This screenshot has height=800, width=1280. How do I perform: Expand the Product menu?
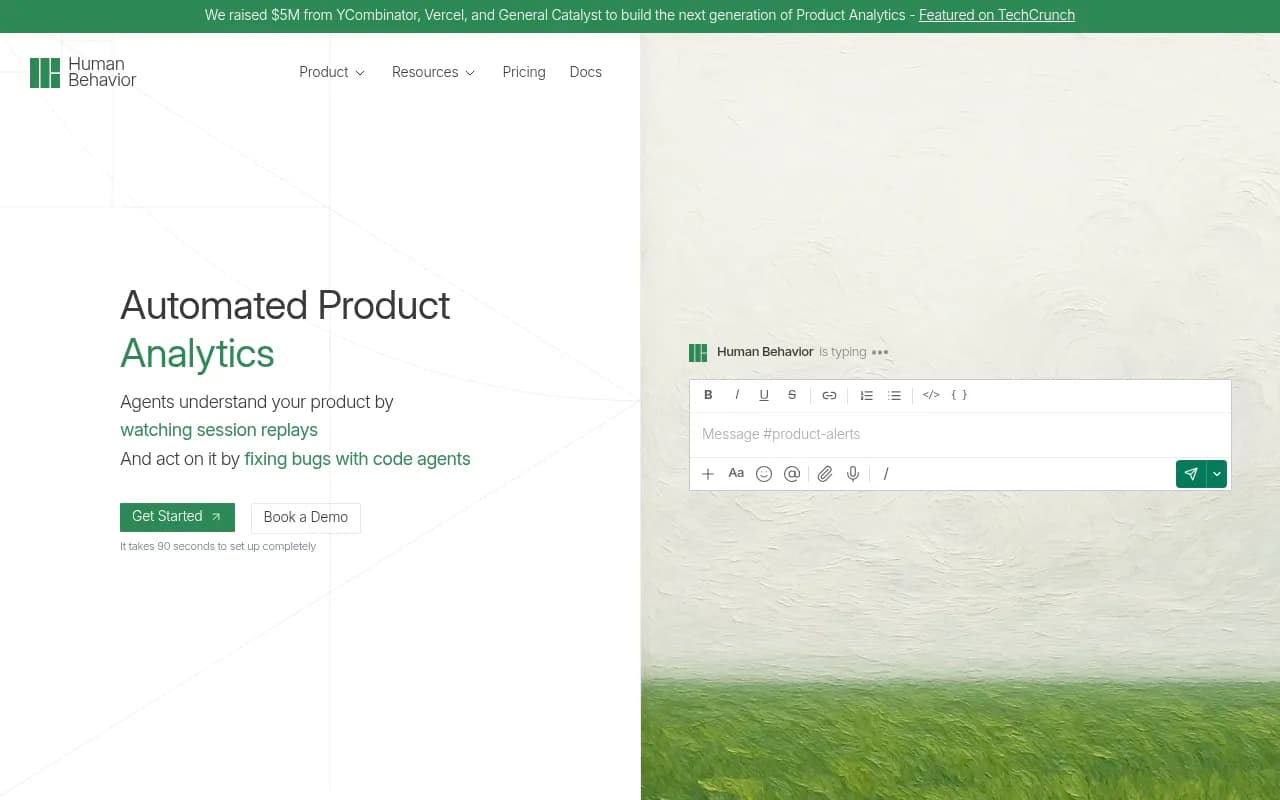(x=332, y=72)
